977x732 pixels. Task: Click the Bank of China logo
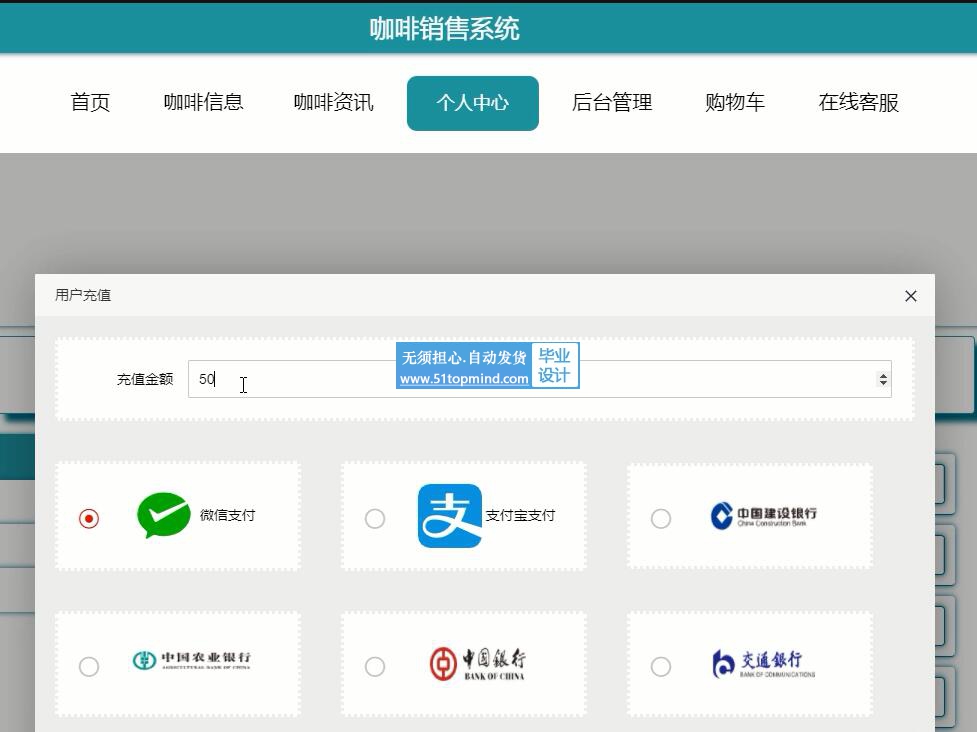click(477, 662)
